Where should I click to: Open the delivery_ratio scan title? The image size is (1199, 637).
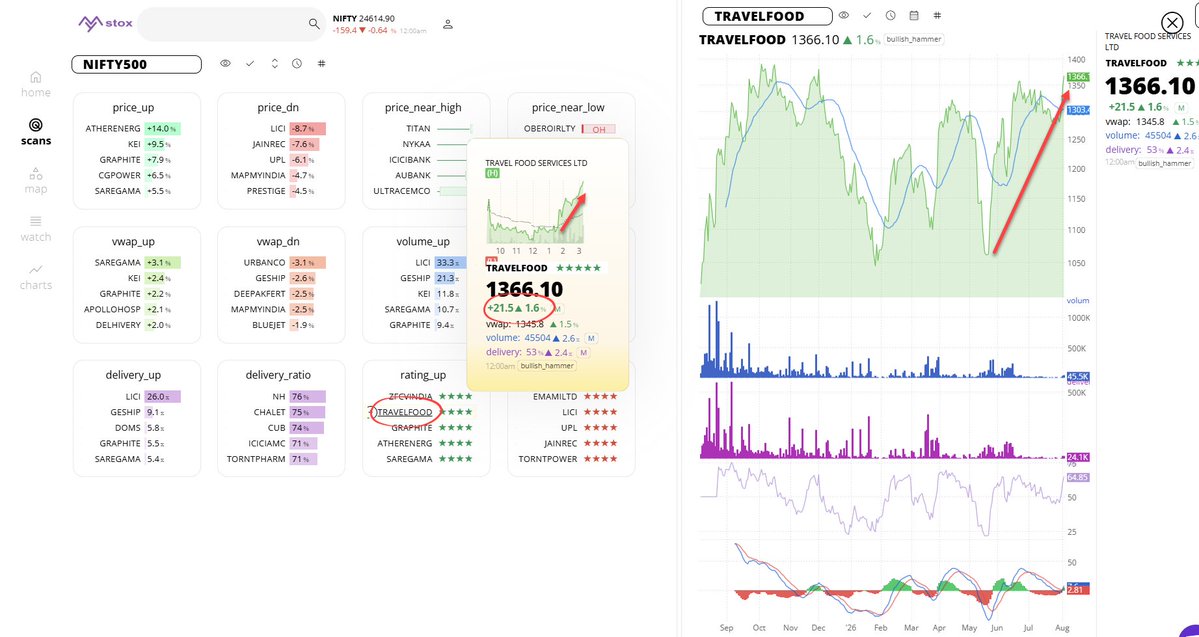pos(278,375)
